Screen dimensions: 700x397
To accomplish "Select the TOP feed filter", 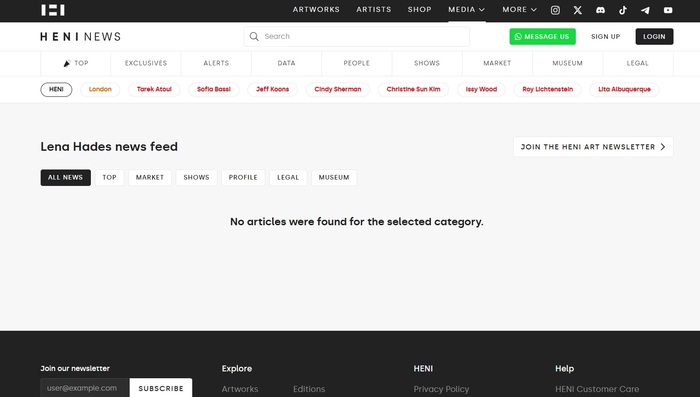I will click(x=109, y=177).
